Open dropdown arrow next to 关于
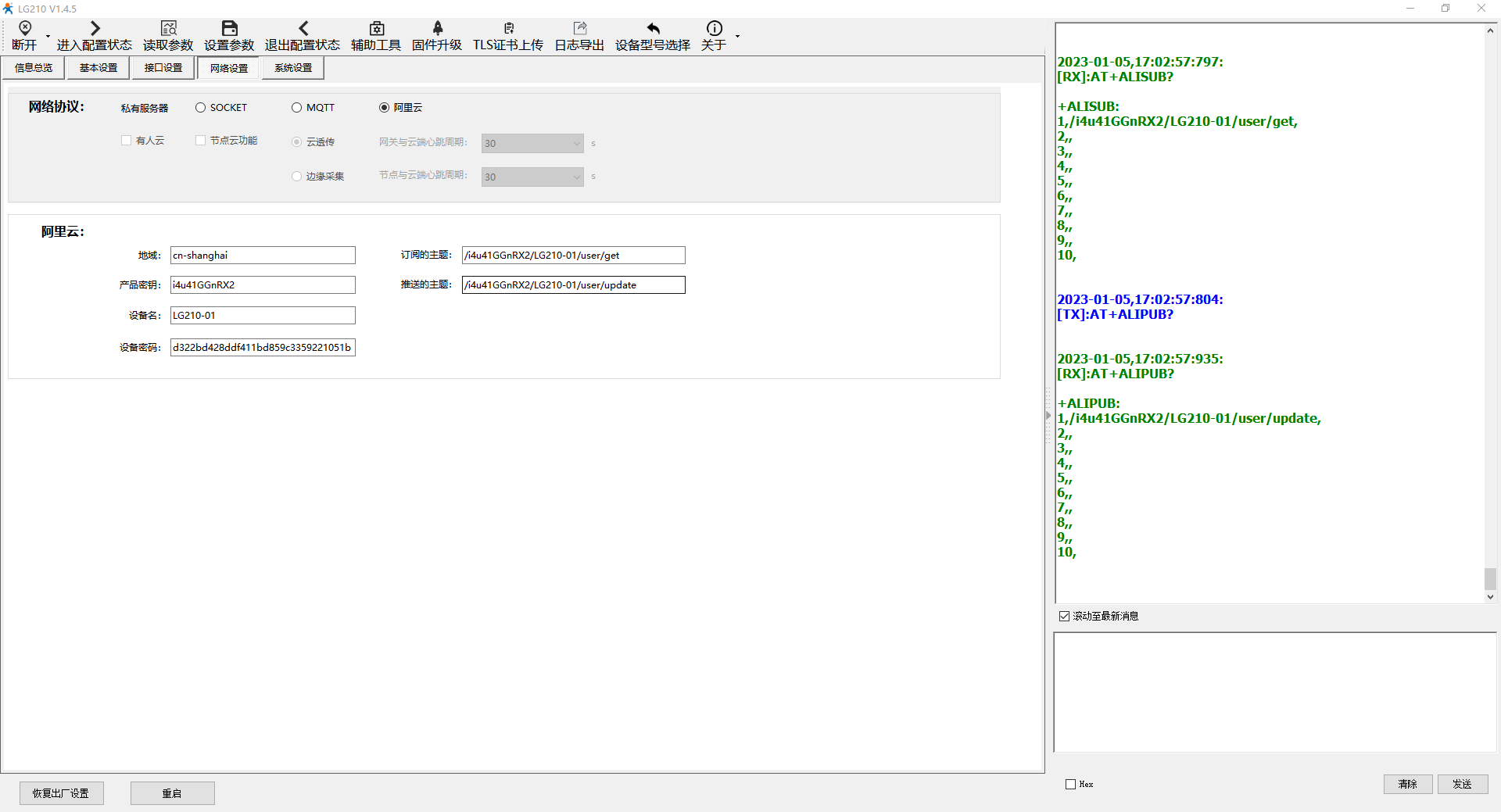This screenshot has height=812, width=1501. 737,36
